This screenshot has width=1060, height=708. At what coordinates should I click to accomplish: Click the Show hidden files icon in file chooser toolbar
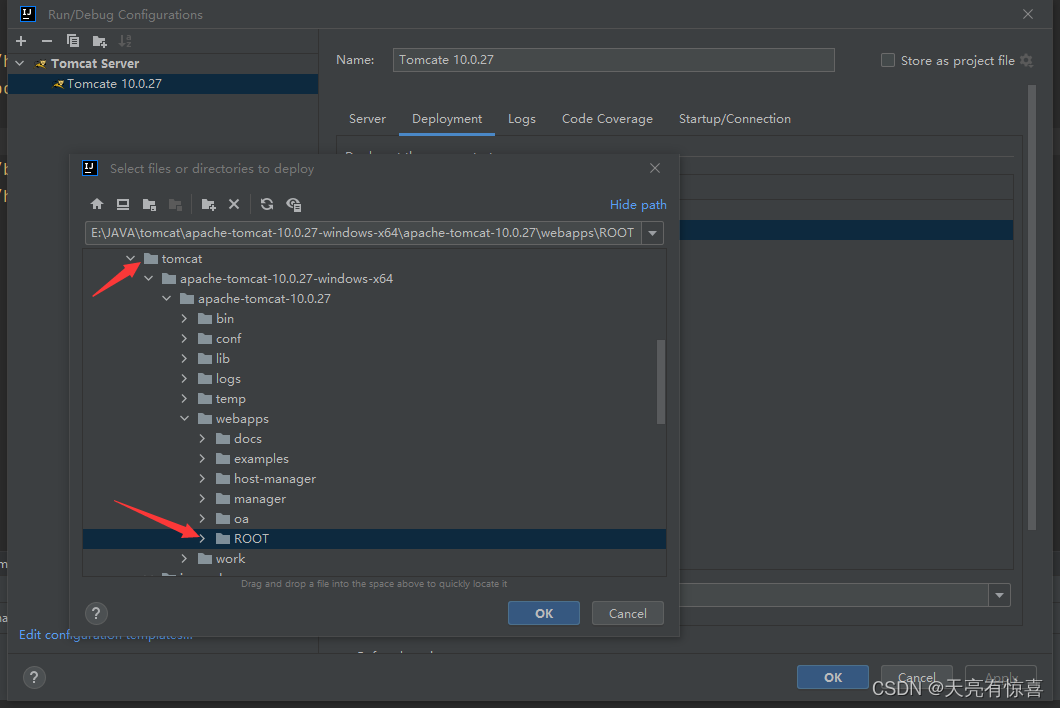tap(293, 204)
